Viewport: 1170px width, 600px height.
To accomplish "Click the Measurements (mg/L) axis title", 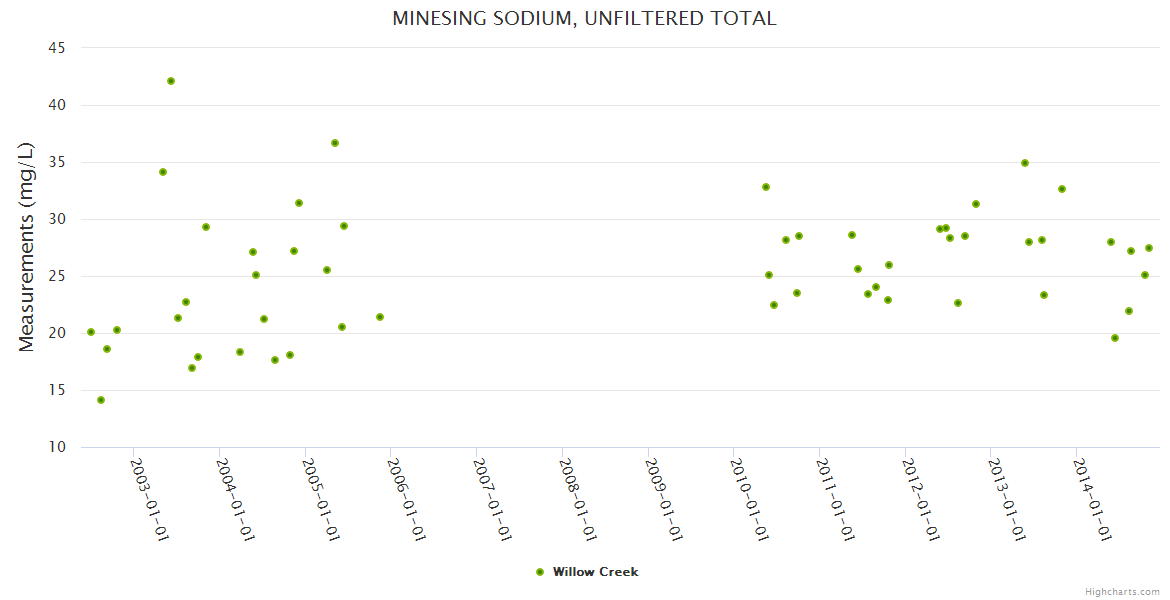I will pyautogui.click(x=27, y=247).
